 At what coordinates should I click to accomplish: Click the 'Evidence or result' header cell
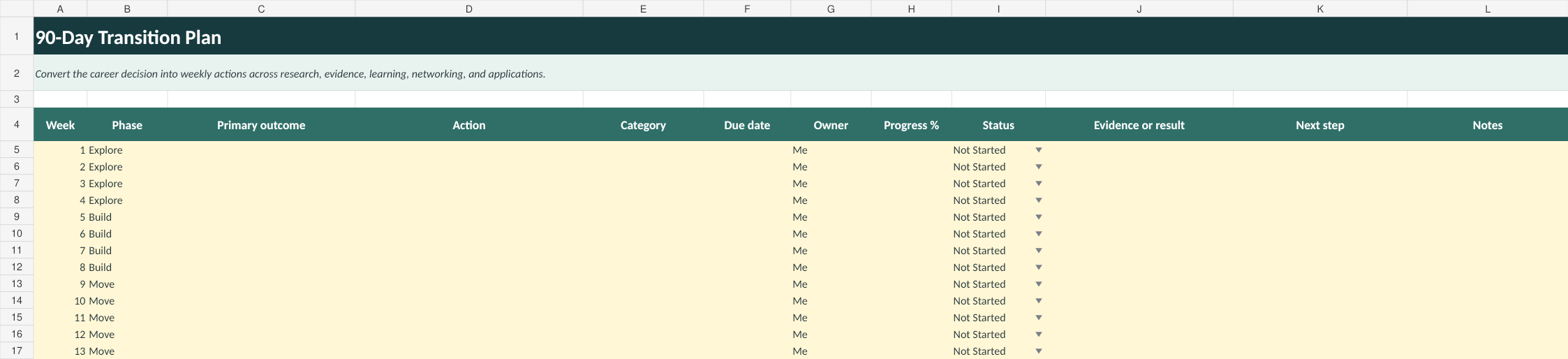coord(1139,125)
